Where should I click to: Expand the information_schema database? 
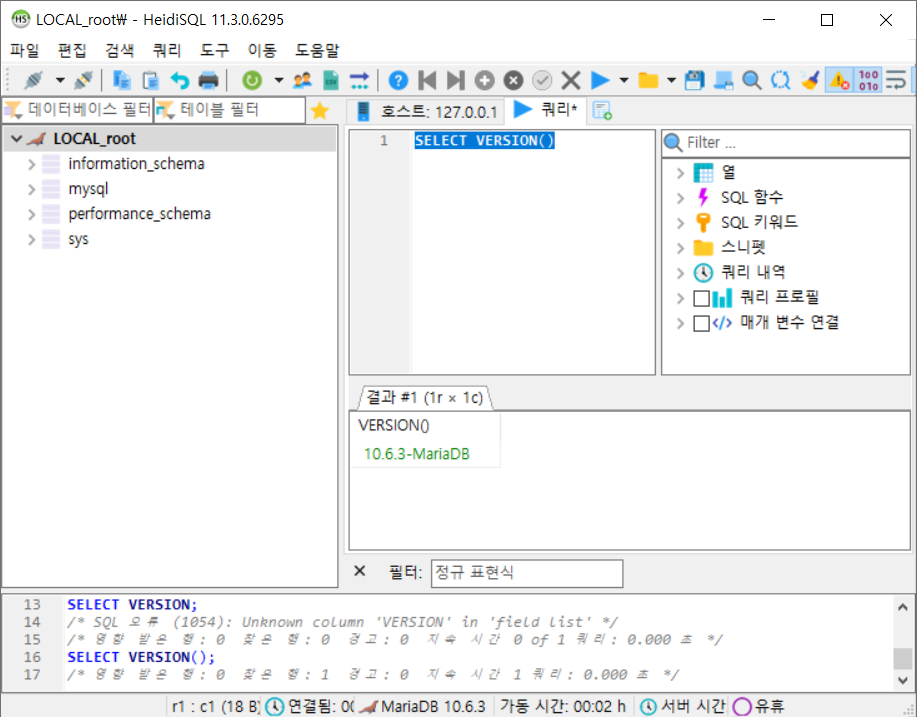(x=32, y=164)
